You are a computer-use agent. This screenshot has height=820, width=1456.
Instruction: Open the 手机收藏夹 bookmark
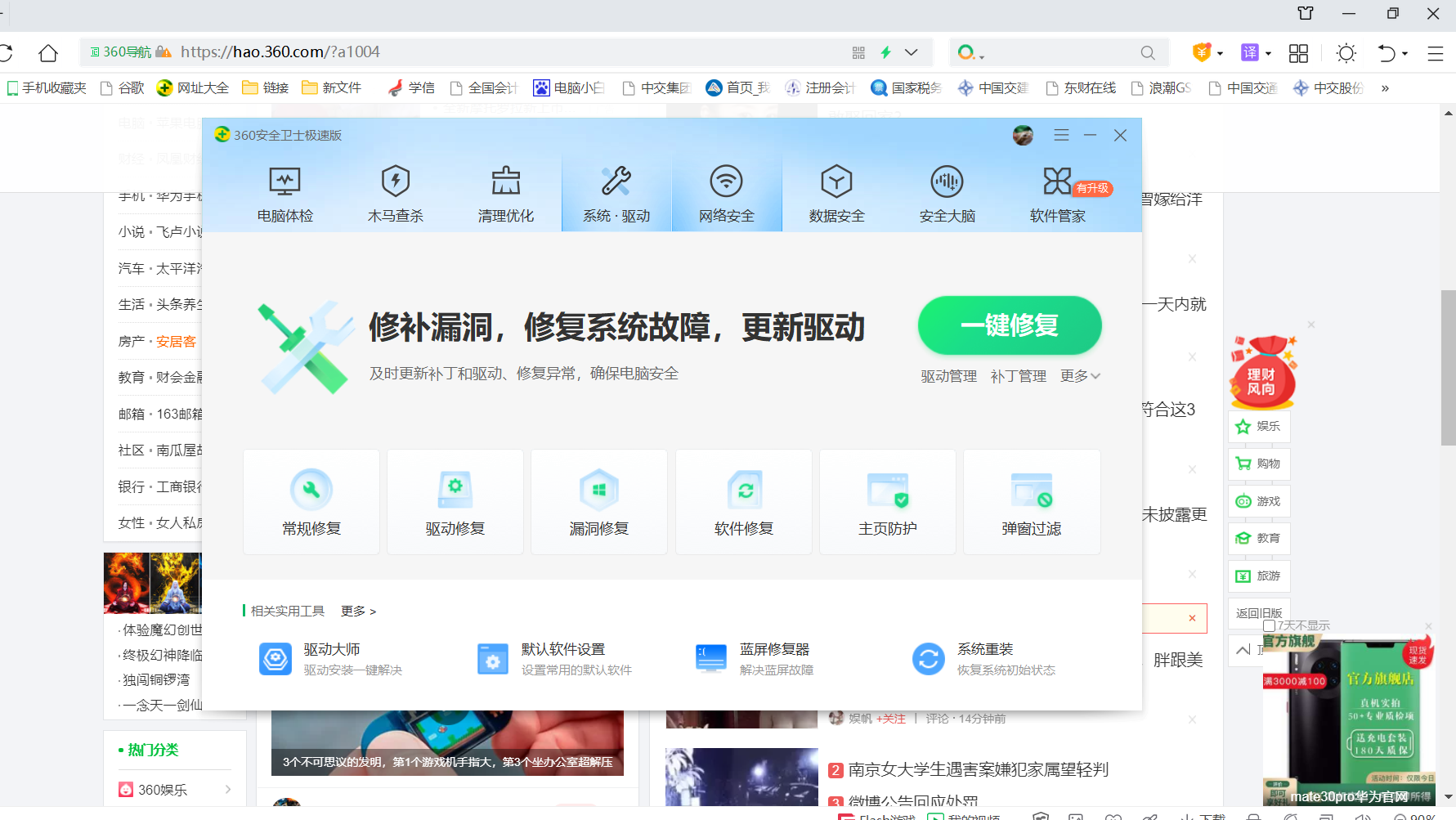pos(47,87)
